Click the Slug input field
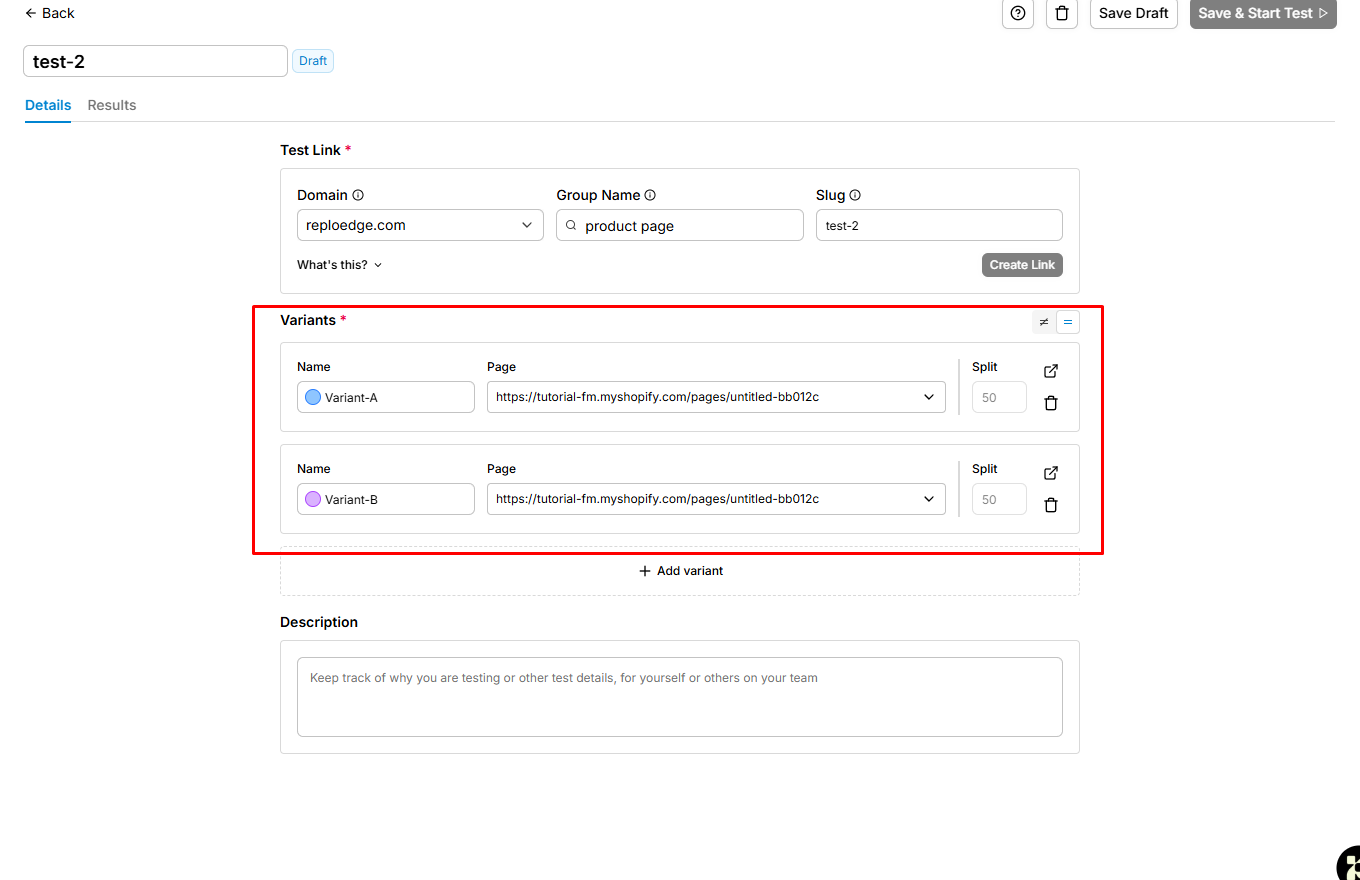The height and width of the screenshot is (880, 1360). point(939,225)
